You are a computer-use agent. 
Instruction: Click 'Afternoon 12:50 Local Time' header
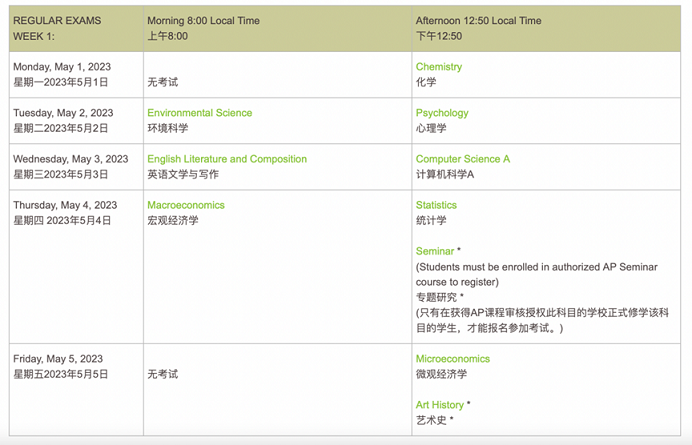pyautogui.click(x=478, y=21)
